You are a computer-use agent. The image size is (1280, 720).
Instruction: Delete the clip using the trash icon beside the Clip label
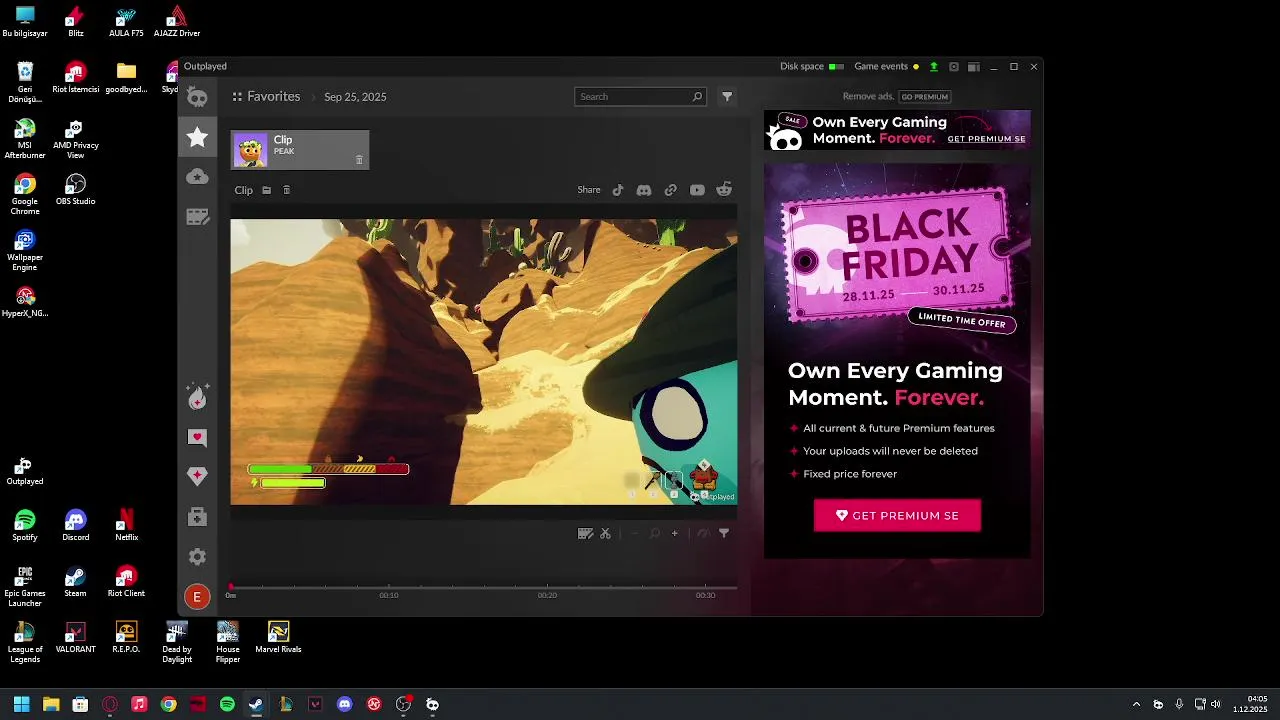pyautogui.click(x=286, y=190)
